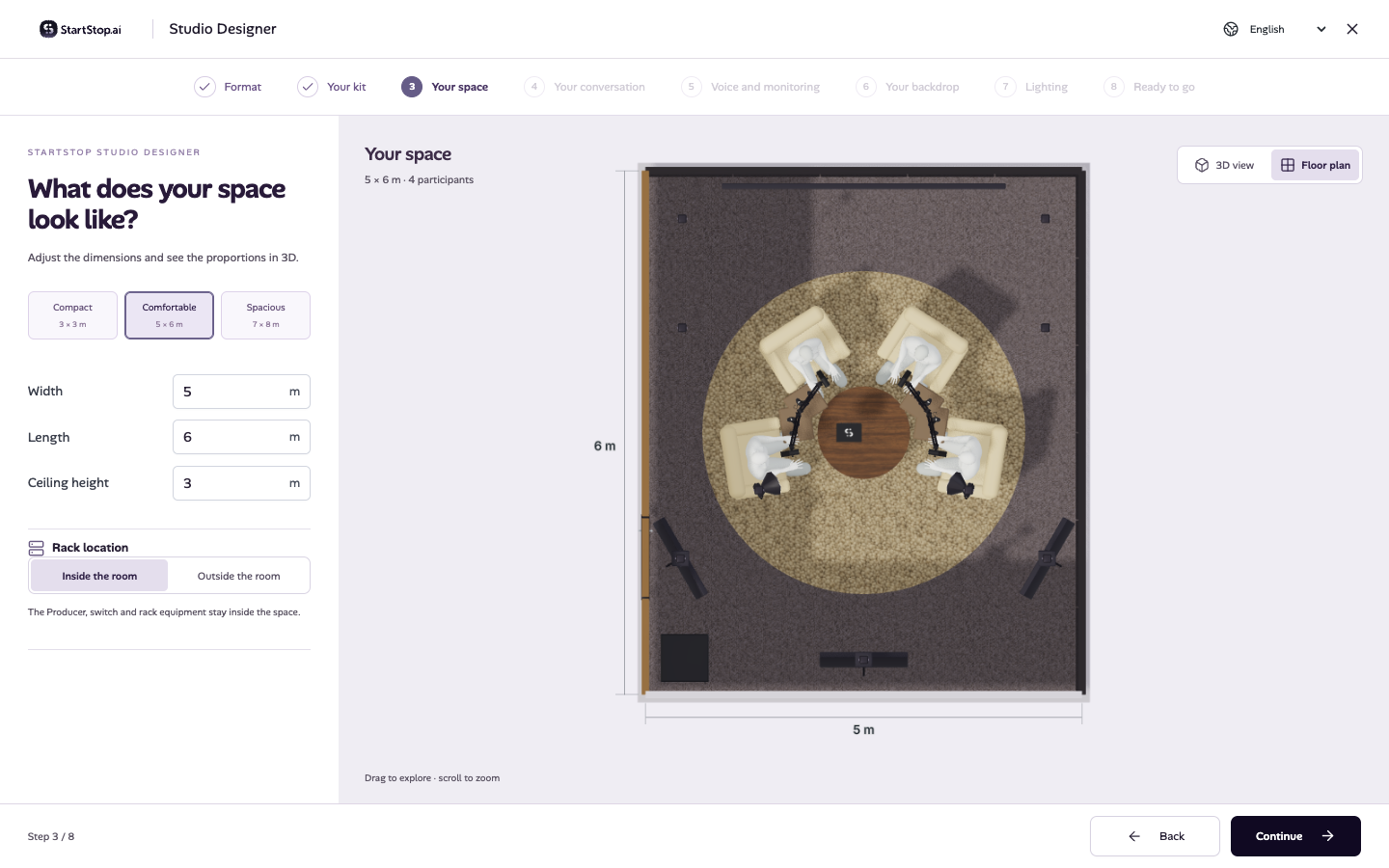
Task: Click the Continue right arrow icon
Action: [1328, 836]
